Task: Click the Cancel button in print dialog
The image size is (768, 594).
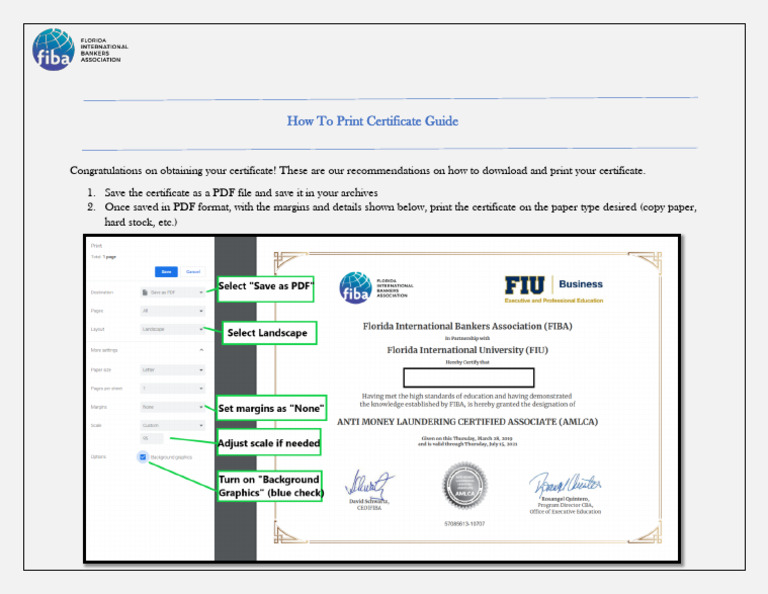Action: click(193, 272)
